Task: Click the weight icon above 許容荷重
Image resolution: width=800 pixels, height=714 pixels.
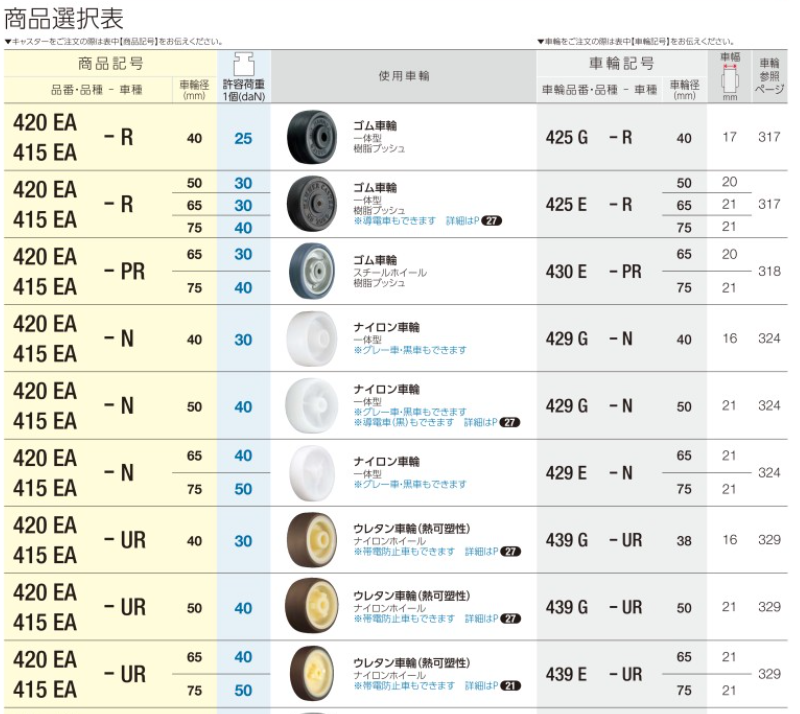Action: click(x=243, y=64)
